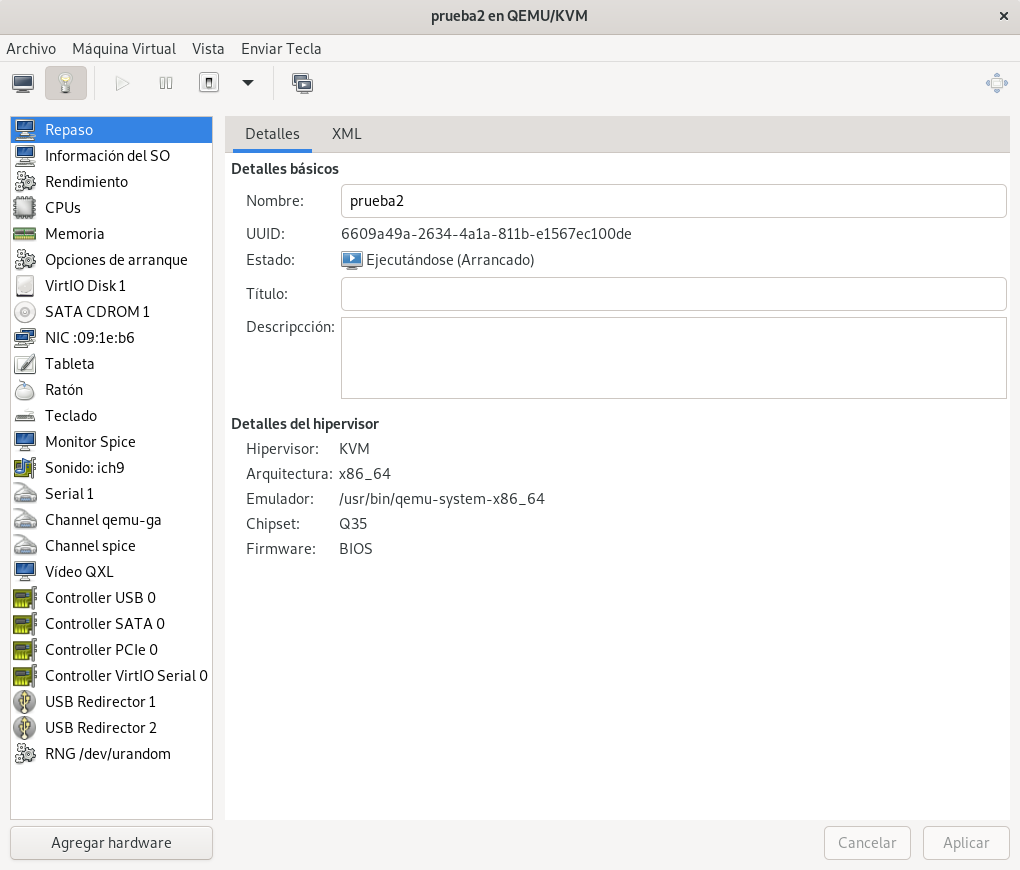The height and width of the screenshot is (870, 1020).
Task: Select Ratón input device
Action: [111, 390]
